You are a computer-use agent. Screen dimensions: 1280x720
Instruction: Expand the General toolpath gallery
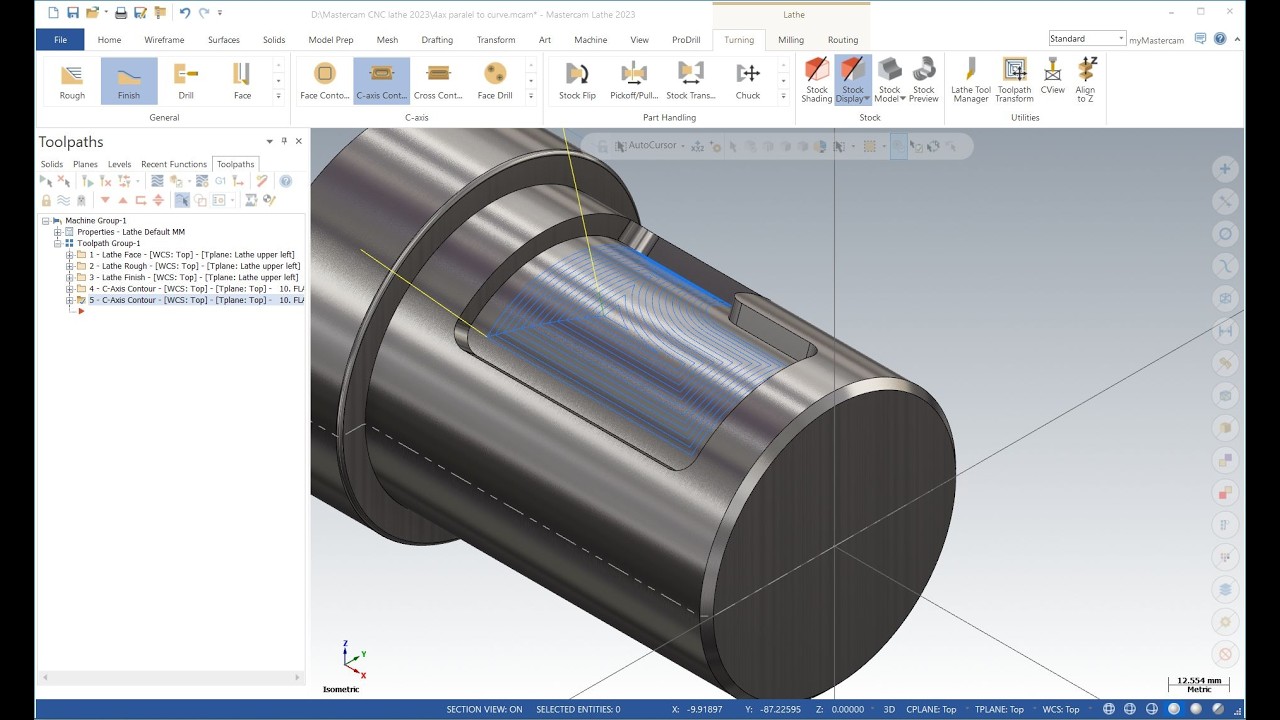(279, 96)
